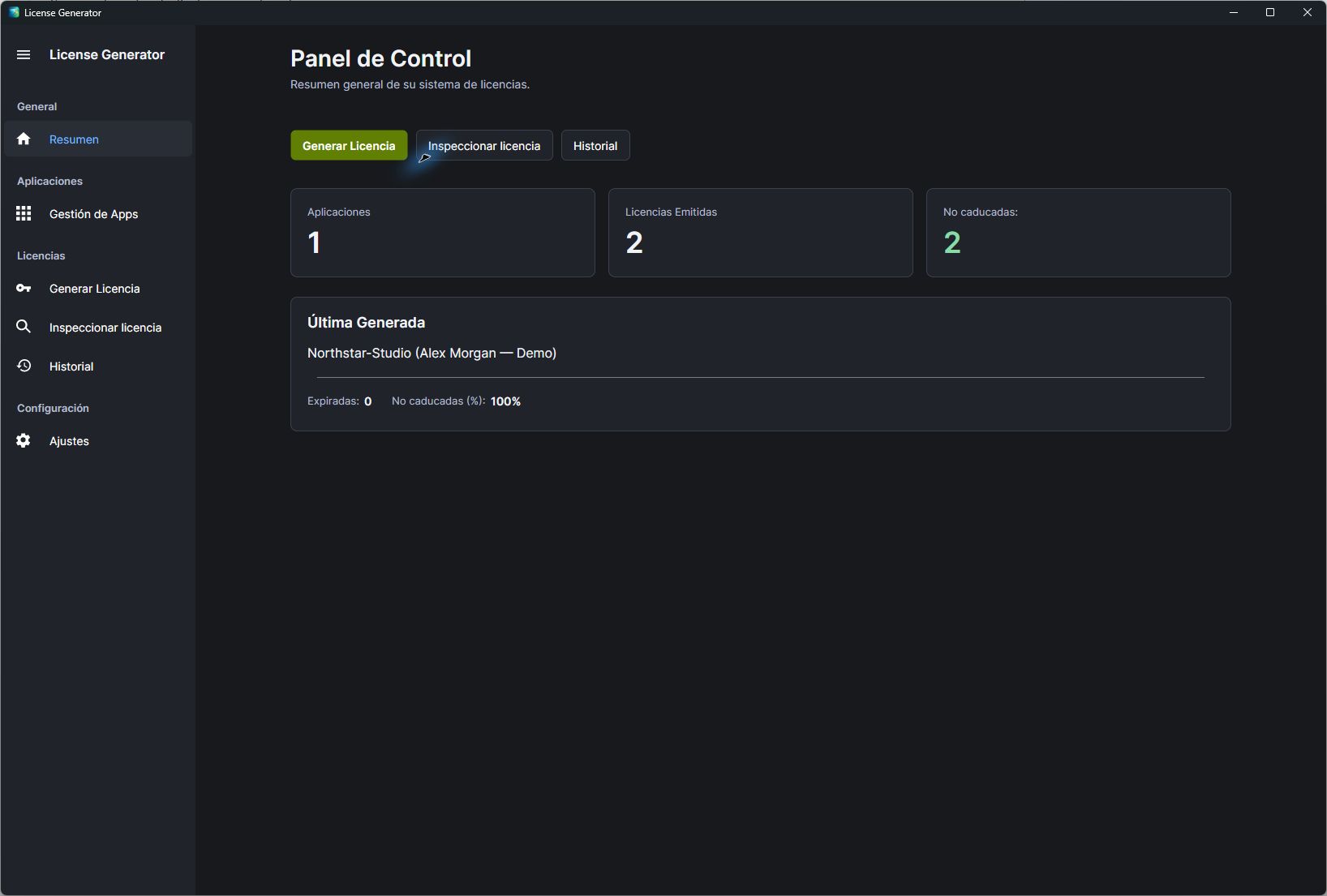1327x896 pixels.
Task: Select the Licencias Emitidas card
Action: tap(761, 233)
